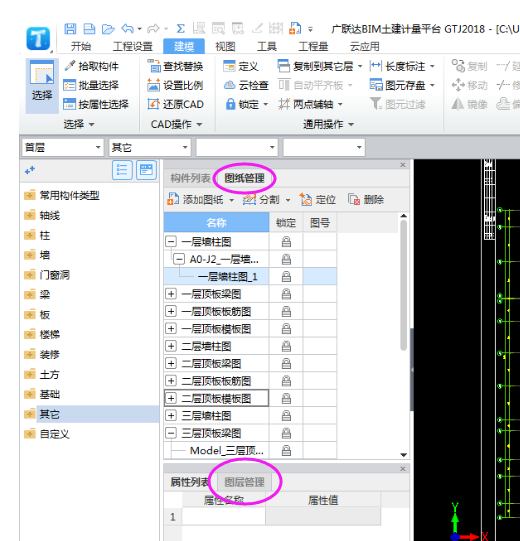The height and width of the screenshot is (541, 520).
Task: Expand the 三层墙柱图 node
Action: [171, 415]
